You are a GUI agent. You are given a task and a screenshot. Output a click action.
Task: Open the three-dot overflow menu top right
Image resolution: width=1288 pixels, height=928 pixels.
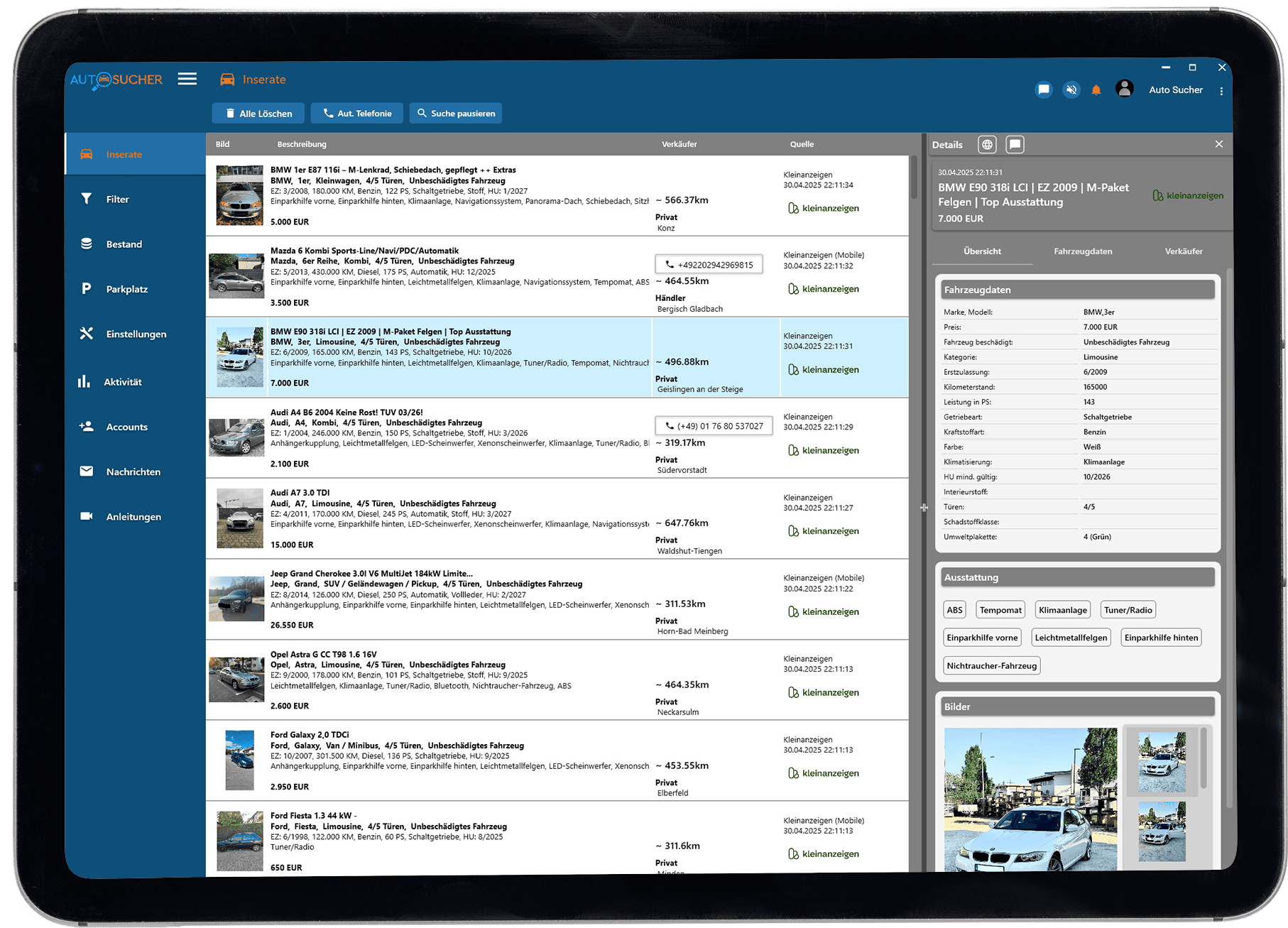point(1221,90)
